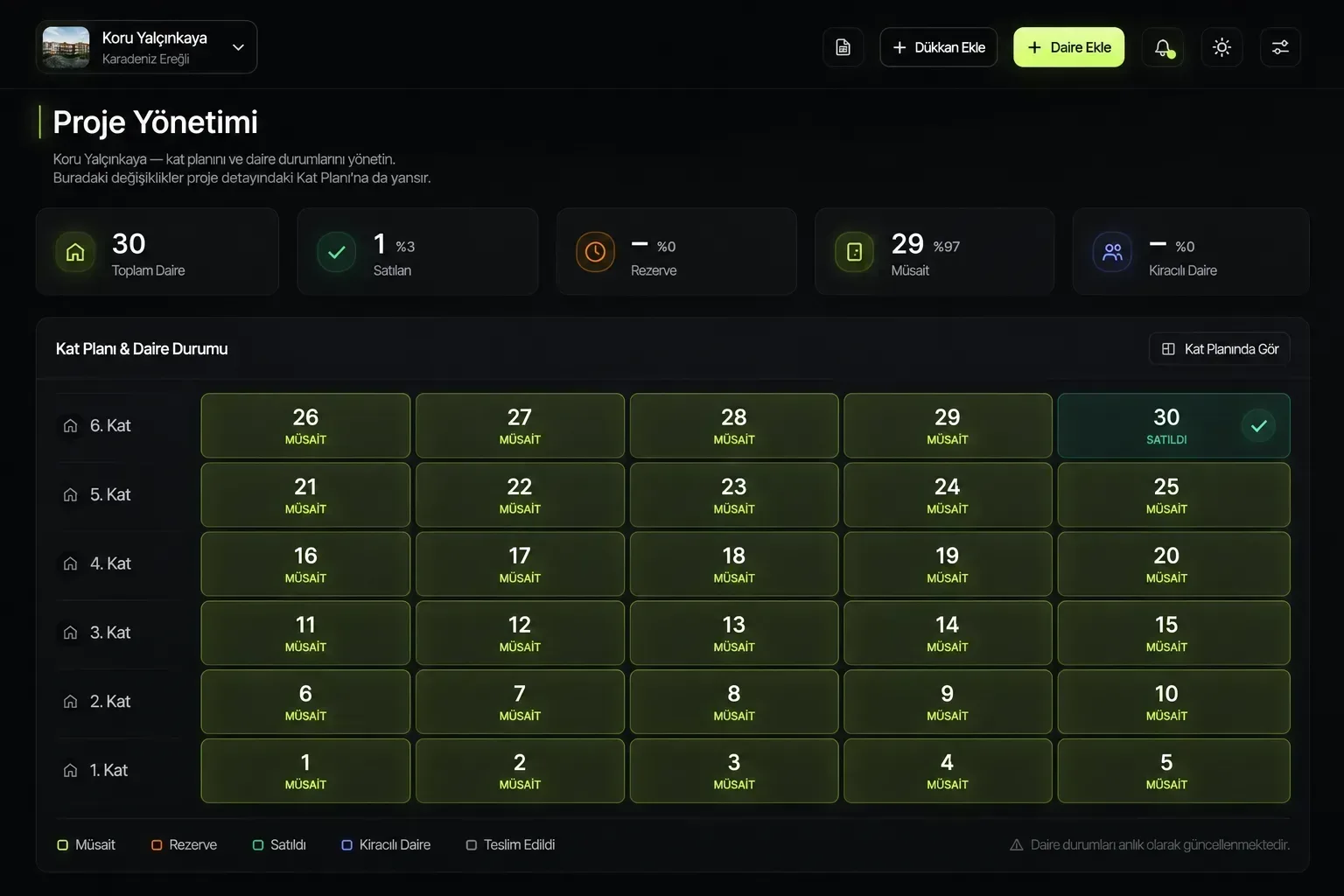The width and height of the screenshot is (1344, 896).
Task: Select the sold apartment 30 tile
Action: click(1173, 425)
